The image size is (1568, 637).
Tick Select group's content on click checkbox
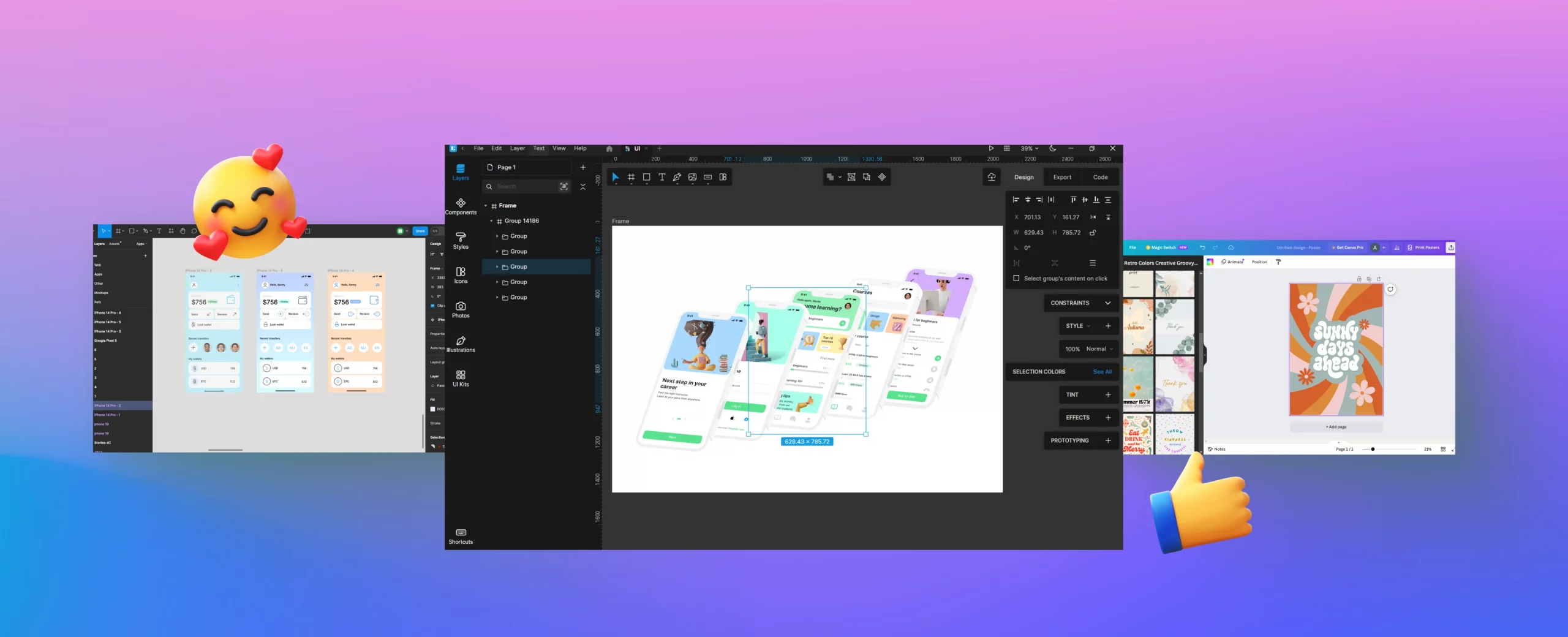pyautogui.click(x=1017, y=278)
